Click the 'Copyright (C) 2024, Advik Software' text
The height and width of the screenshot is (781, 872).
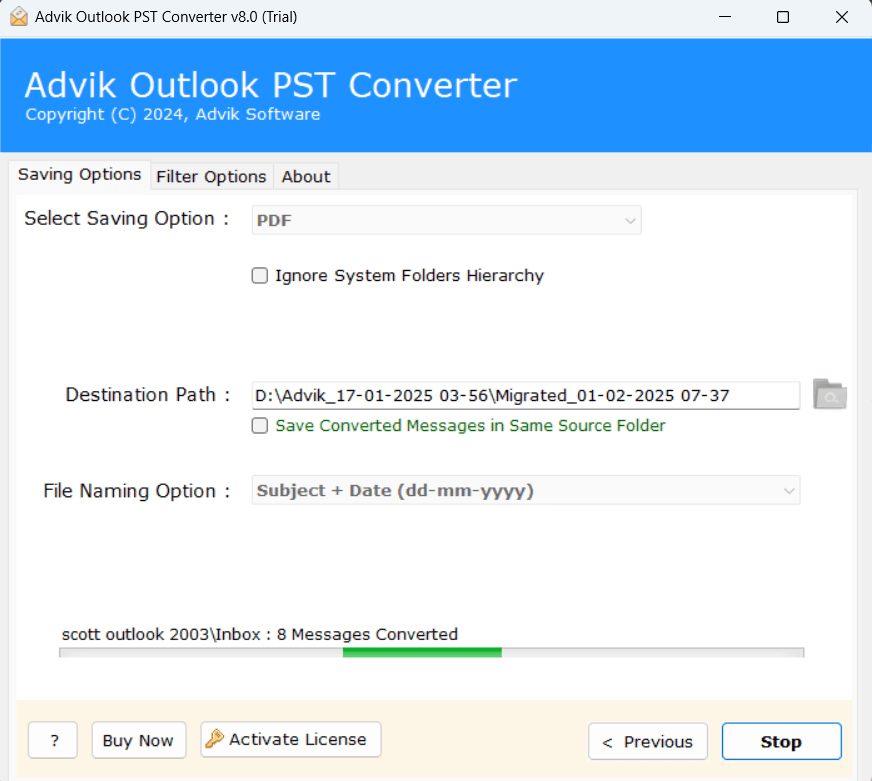pyautogui.click(x=173, y=114)
